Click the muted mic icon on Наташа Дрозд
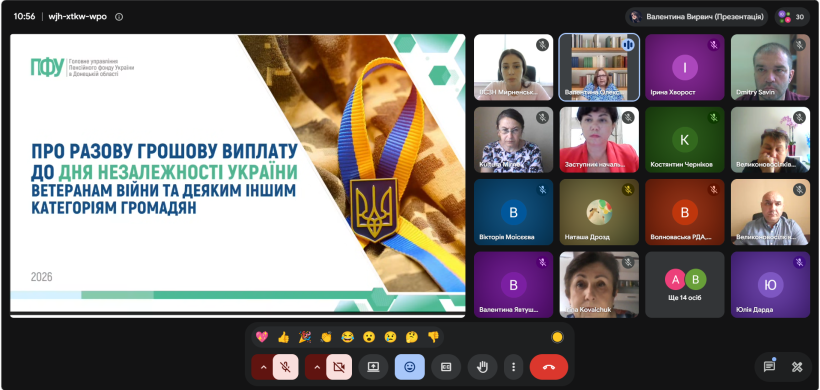This screenshot has width=820, height=390. pyautogui.click(x=628, y=190)
